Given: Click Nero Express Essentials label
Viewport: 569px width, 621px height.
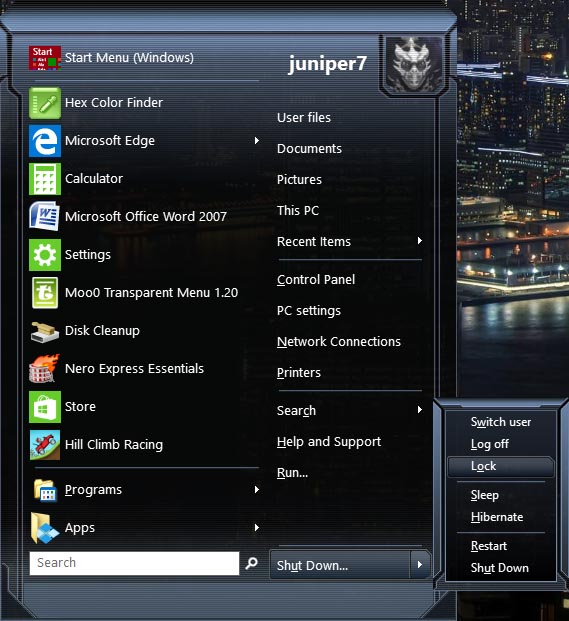Looking at the screenshot, I should point(134,369).
